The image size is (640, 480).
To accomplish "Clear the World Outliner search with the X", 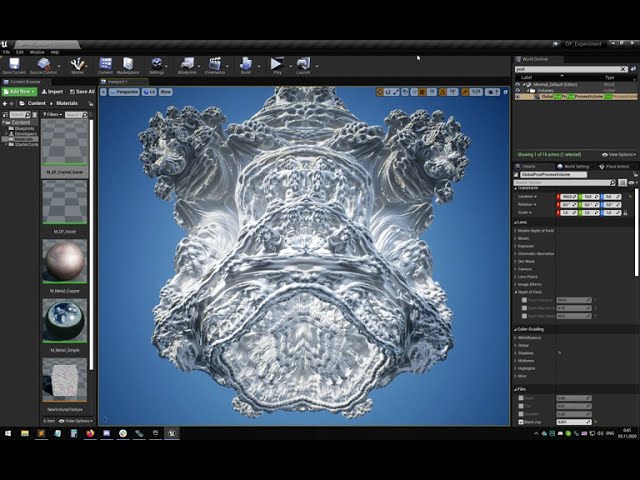I will (623, 69).
